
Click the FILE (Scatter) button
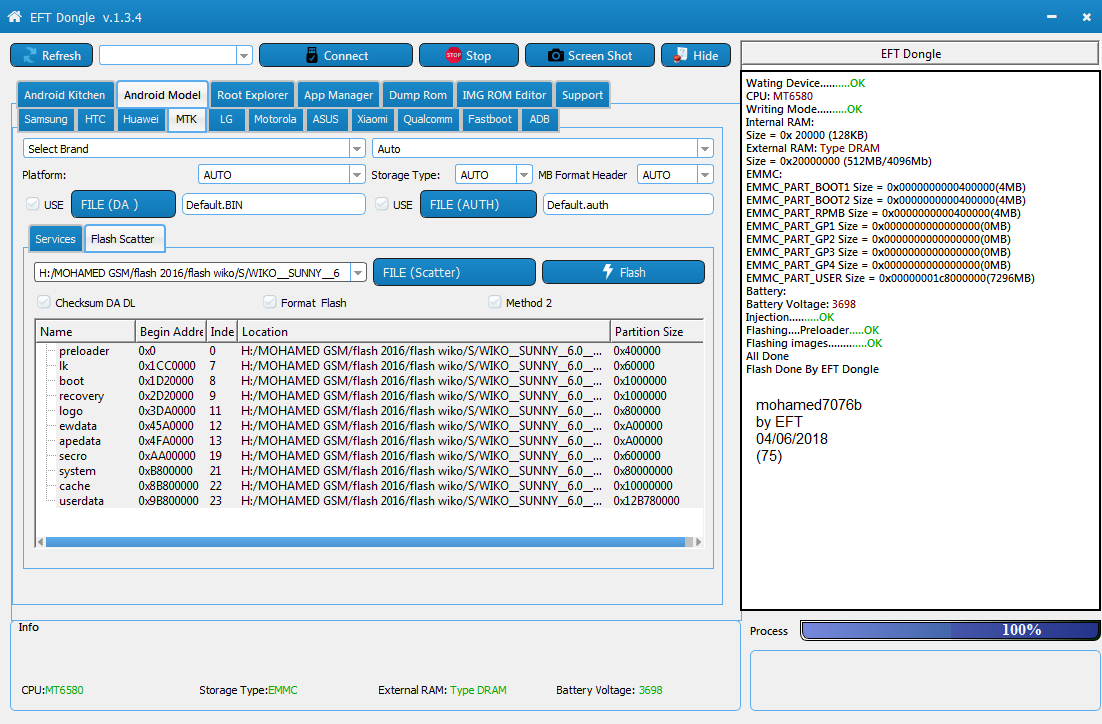pyautogui.click(x=454, y=272)
